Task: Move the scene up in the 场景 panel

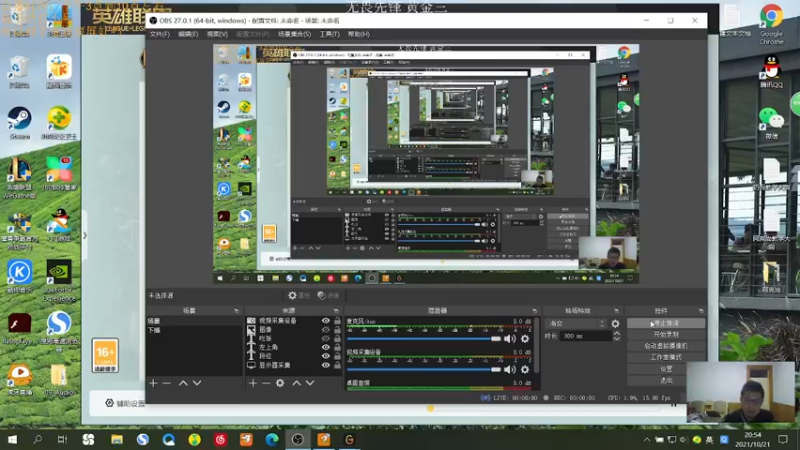Action: tap(183, 383)
